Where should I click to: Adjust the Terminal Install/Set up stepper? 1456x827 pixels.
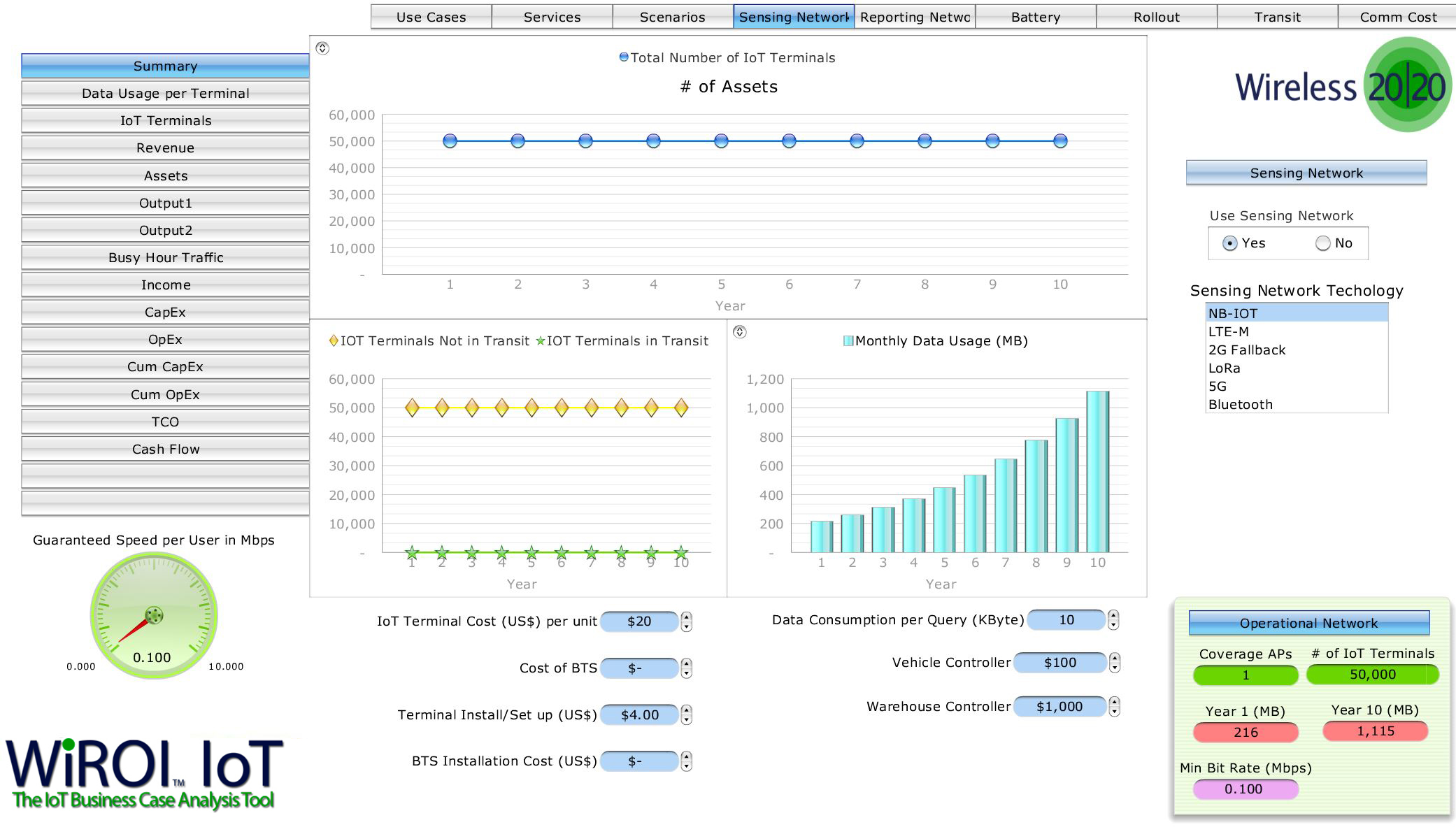coord(687,714)
